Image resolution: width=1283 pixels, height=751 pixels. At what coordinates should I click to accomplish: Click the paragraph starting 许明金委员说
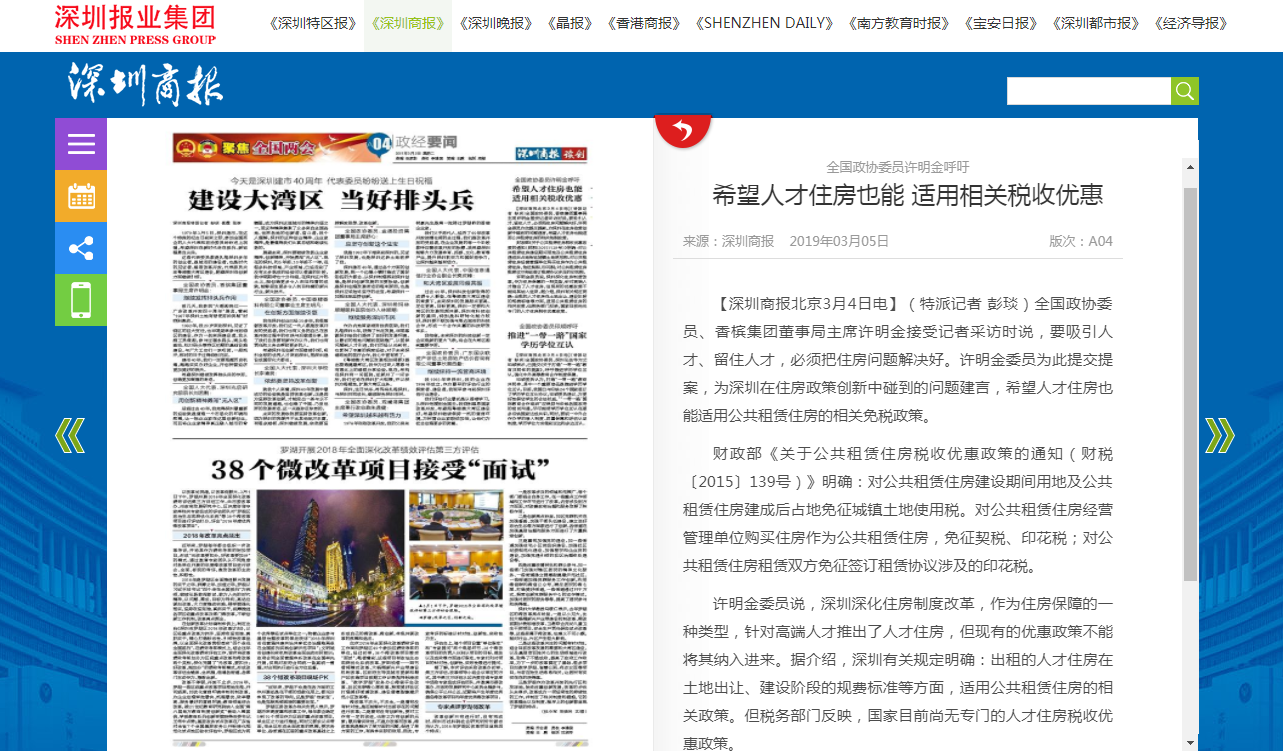point(898,674)
